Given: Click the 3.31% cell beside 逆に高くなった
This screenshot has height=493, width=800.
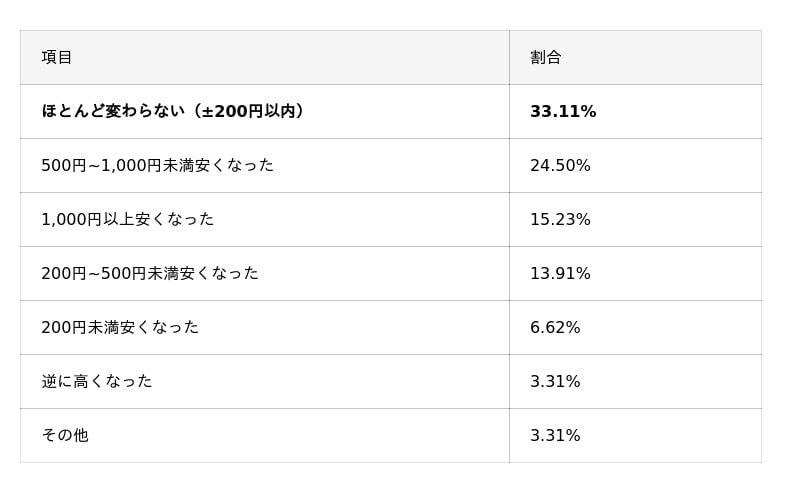Looking at the screenshot, I should (x=555, y=382).
